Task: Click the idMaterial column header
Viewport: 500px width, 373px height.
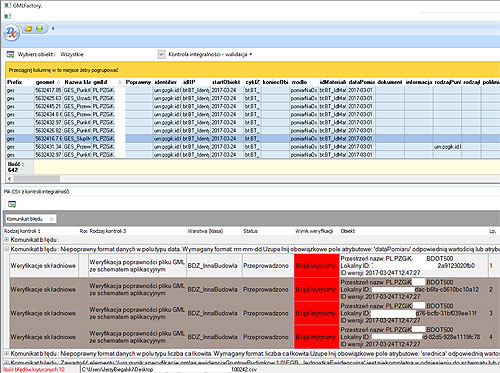Action: (333, 82)
